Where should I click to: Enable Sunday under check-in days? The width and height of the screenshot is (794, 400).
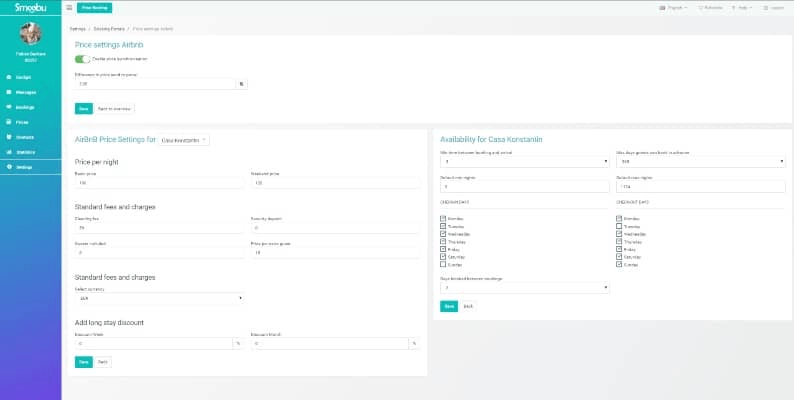tap(443, 264)
